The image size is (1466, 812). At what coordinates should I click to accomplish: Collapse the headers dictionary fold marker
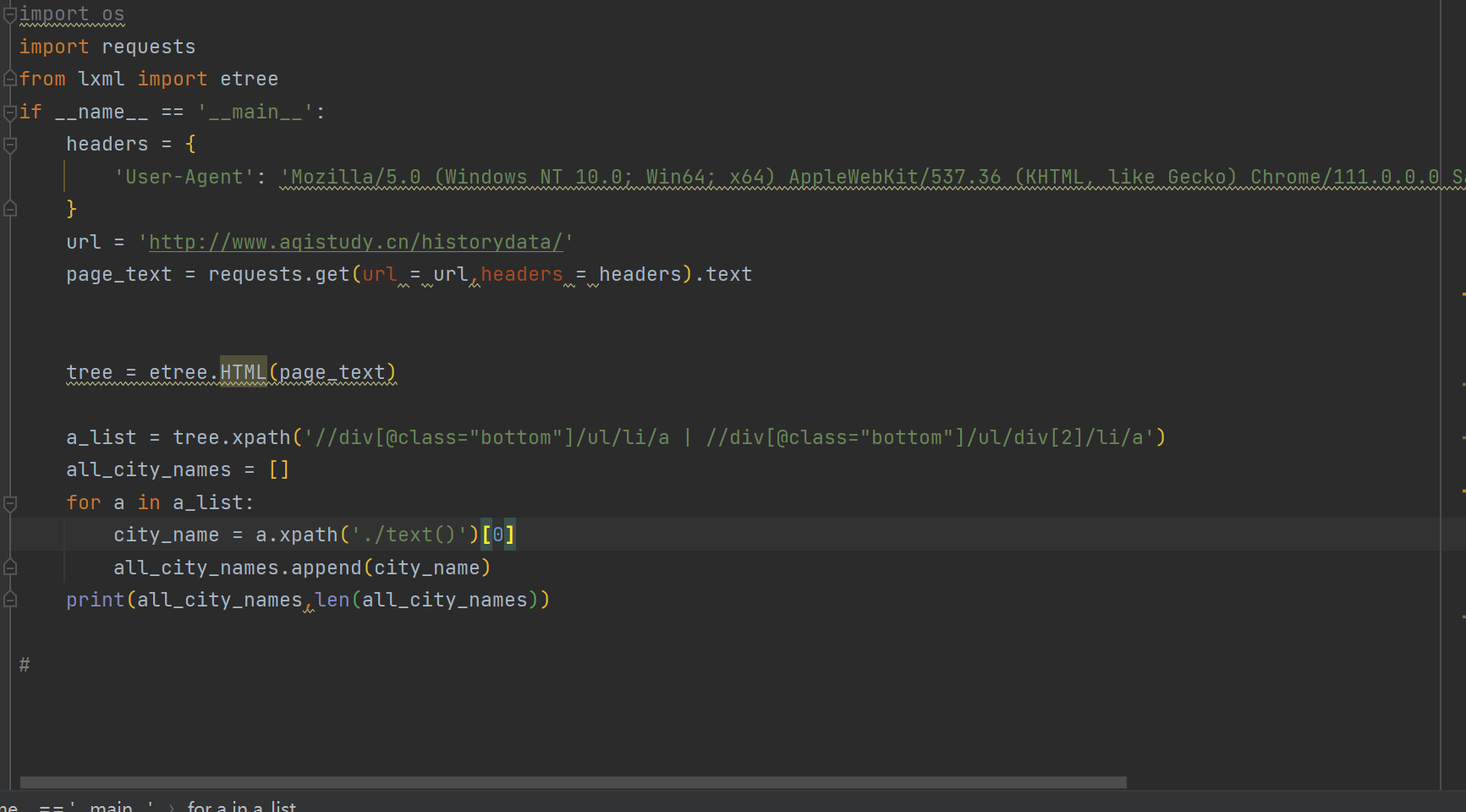(10, 145)
